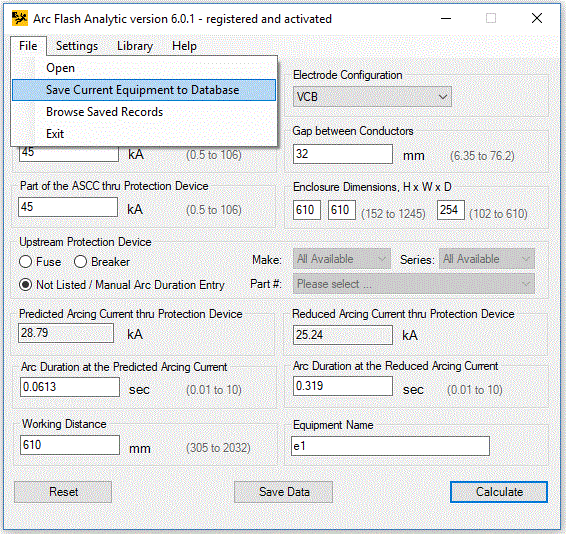
Task: Open the Library menu
Action: click(135, 46)
